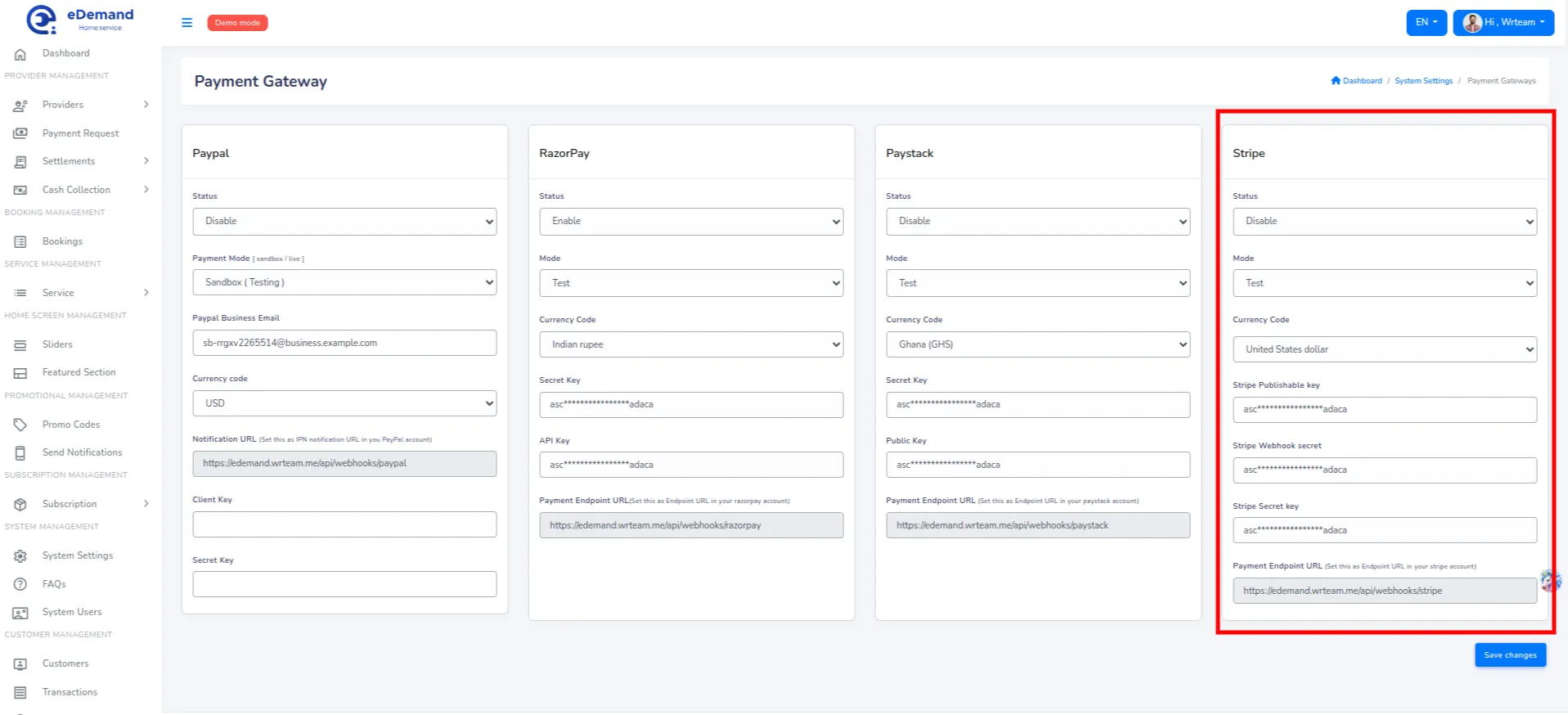The height and width of the screenshot is (715, 1568).
Task: Click the Providers icon in sidebar
Action: point(20,106)
